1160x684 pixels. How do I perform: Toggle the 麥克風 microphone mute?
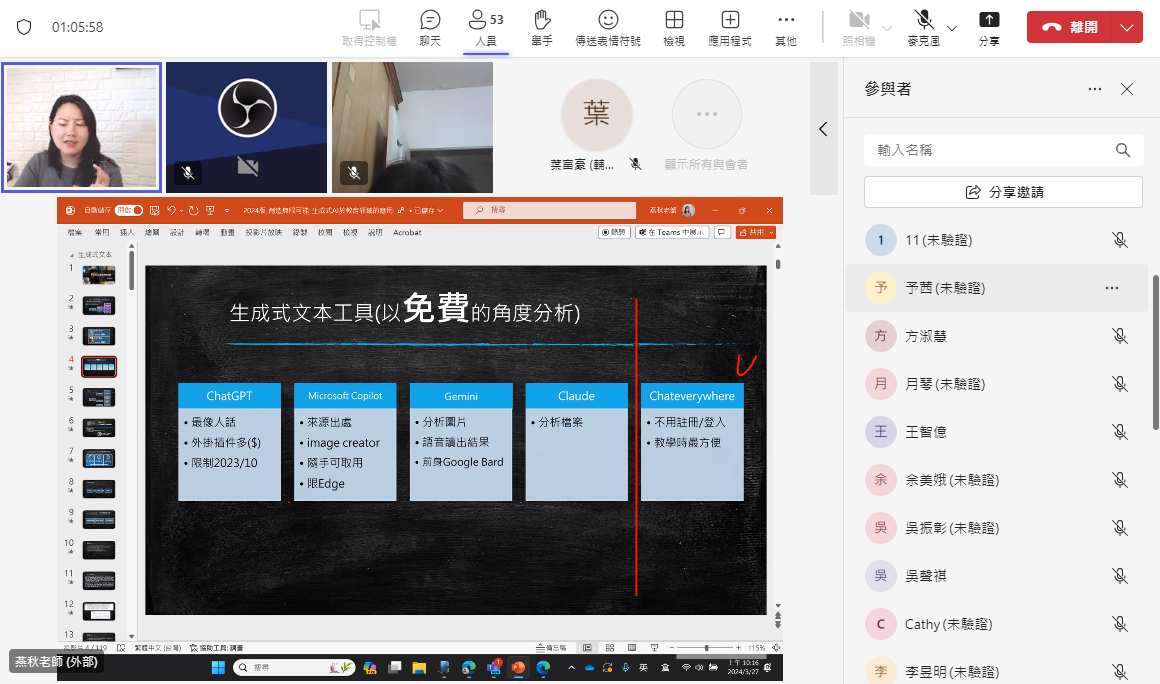point(923,28)
